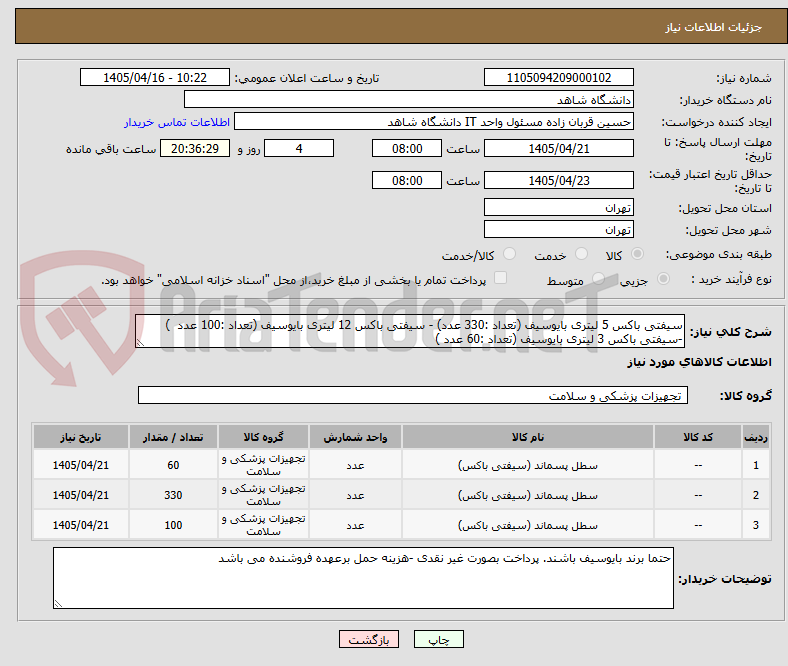The image size is (788, 666).
Task: Click the resize handle of توضیحات خریدار textarea
Action: coord(58,603)
